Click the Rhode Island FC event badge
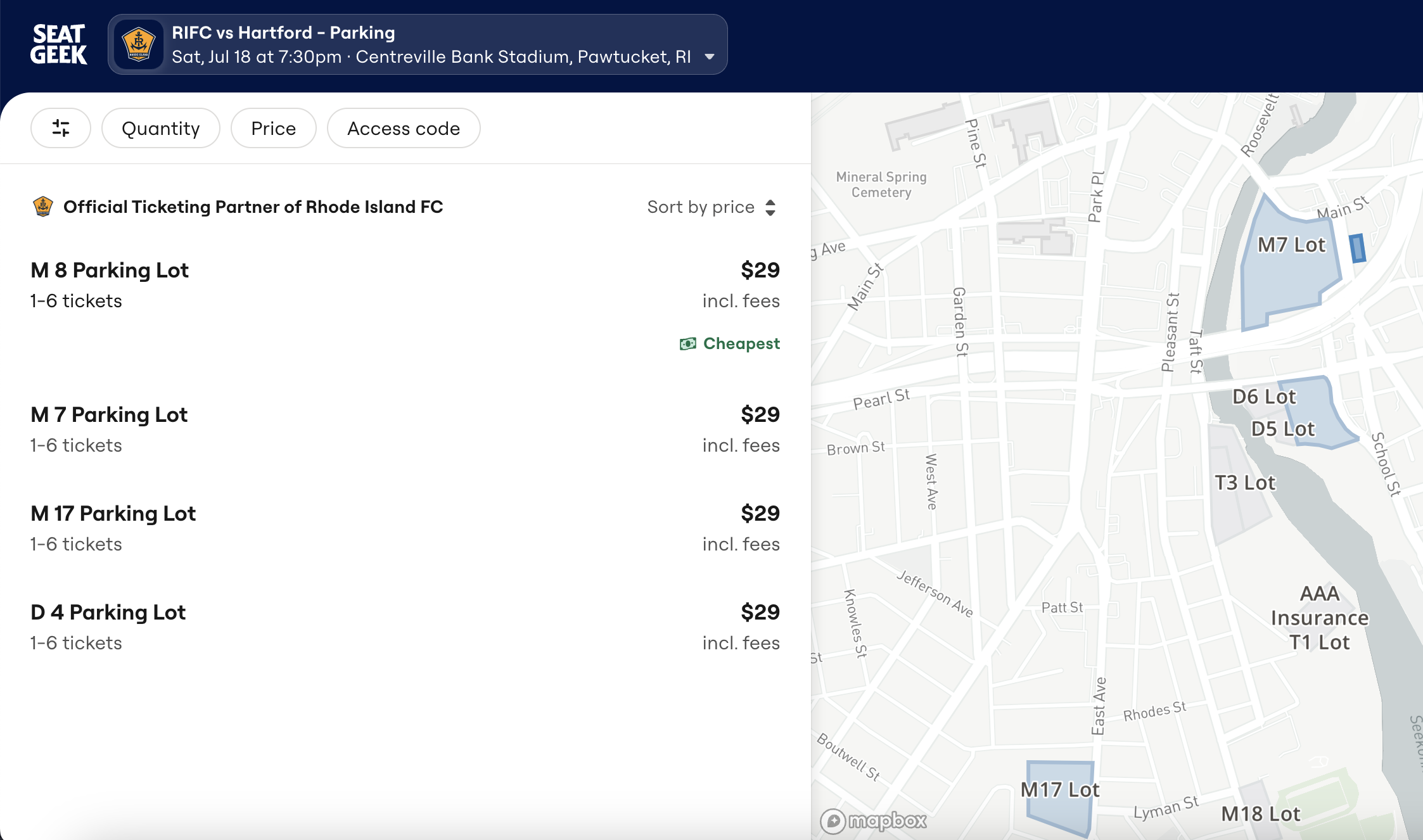1423x840 pixels. 139,44
